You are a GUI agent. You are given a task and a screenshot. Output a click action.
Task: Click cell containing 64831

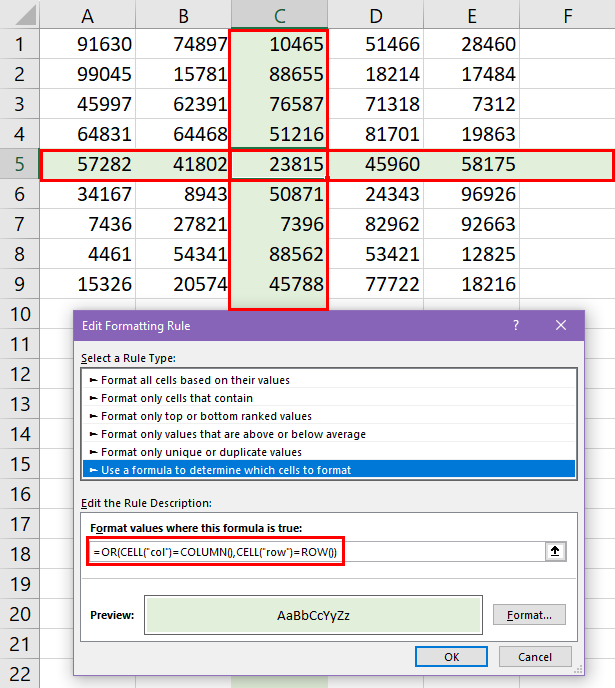pyautogui.click(x=88, y=134)
